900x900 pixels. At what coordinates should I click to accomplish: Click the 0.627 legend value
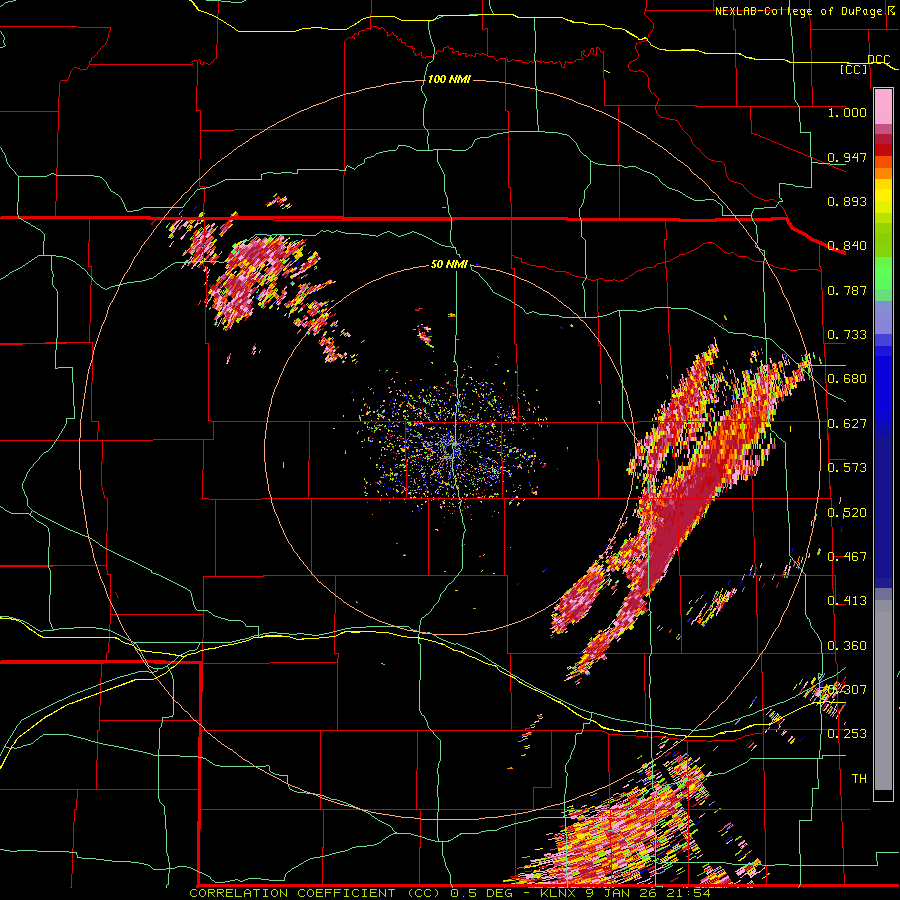tap(847, 424)
